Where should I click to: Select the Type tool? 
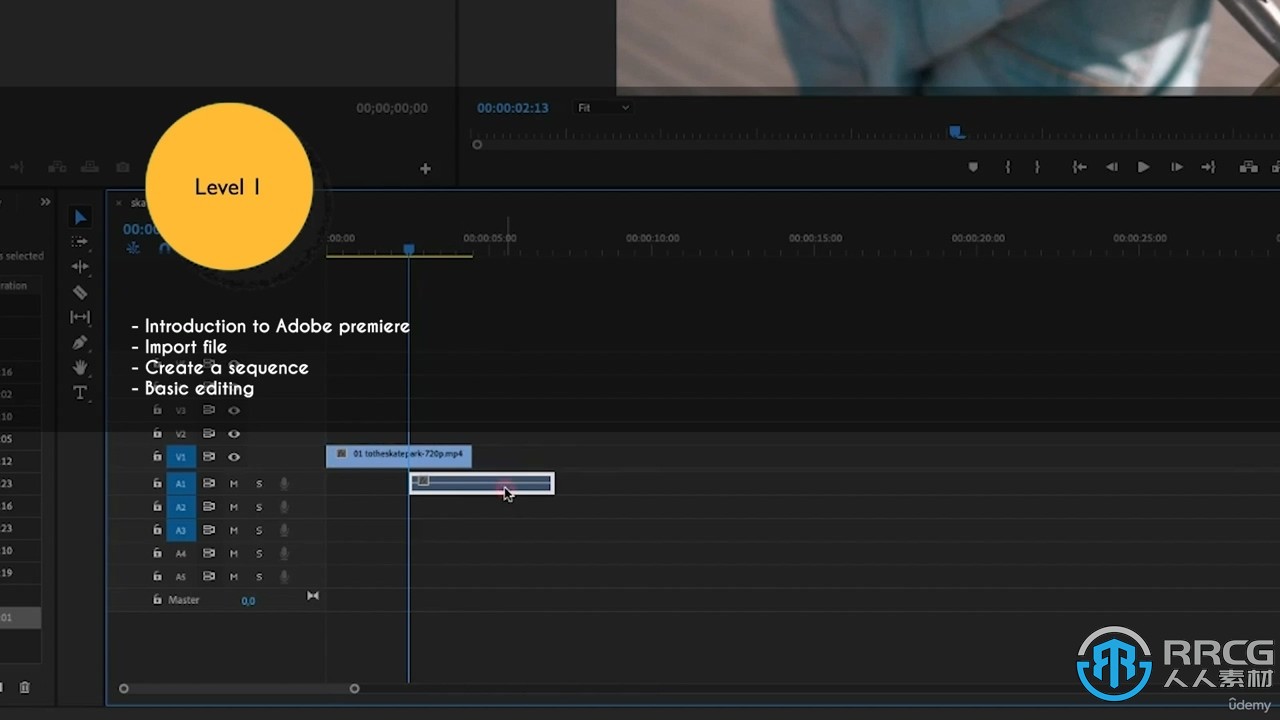coord(80,392)
